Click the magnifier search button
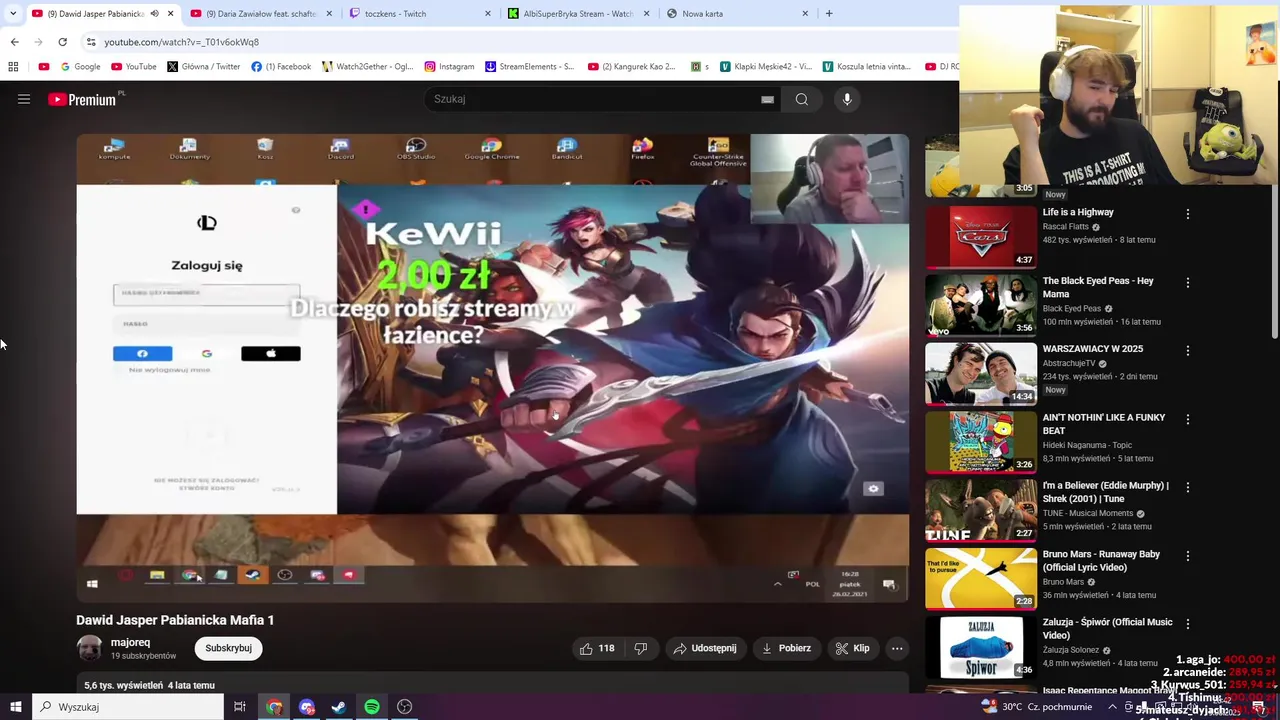 click(x=801, y=99)
